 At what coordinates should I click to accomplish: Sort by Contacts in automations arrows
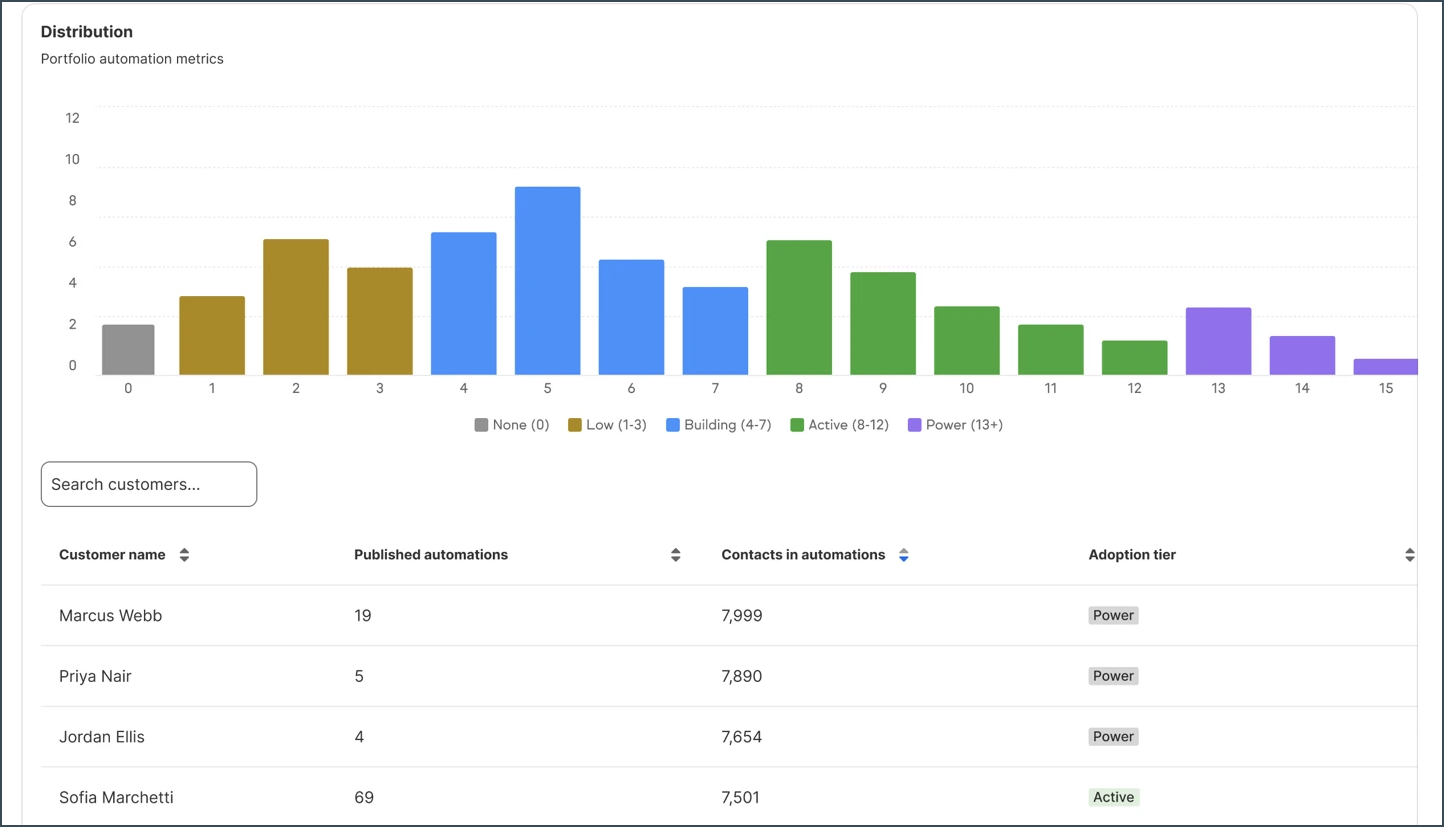point(904,555)
